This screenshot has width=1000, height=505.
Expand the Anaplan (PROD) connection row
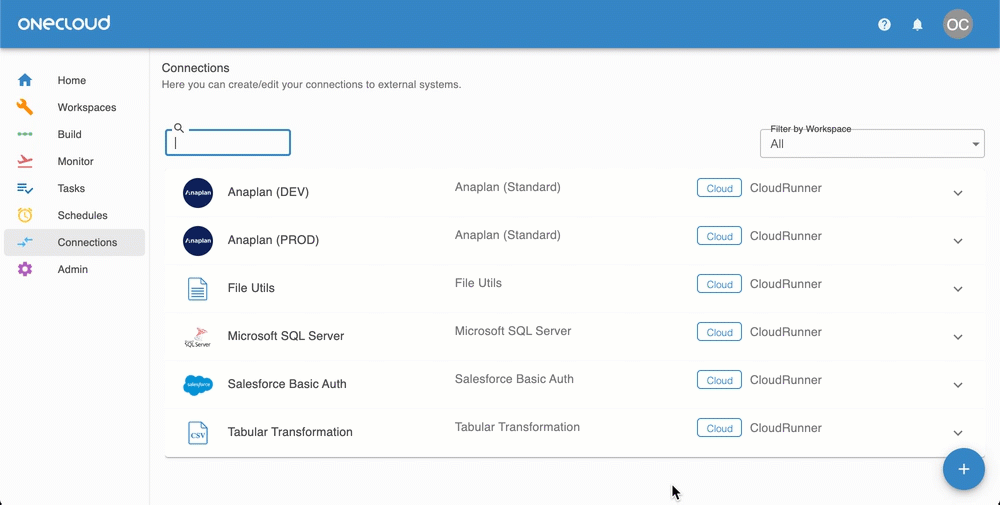[958, 241]
